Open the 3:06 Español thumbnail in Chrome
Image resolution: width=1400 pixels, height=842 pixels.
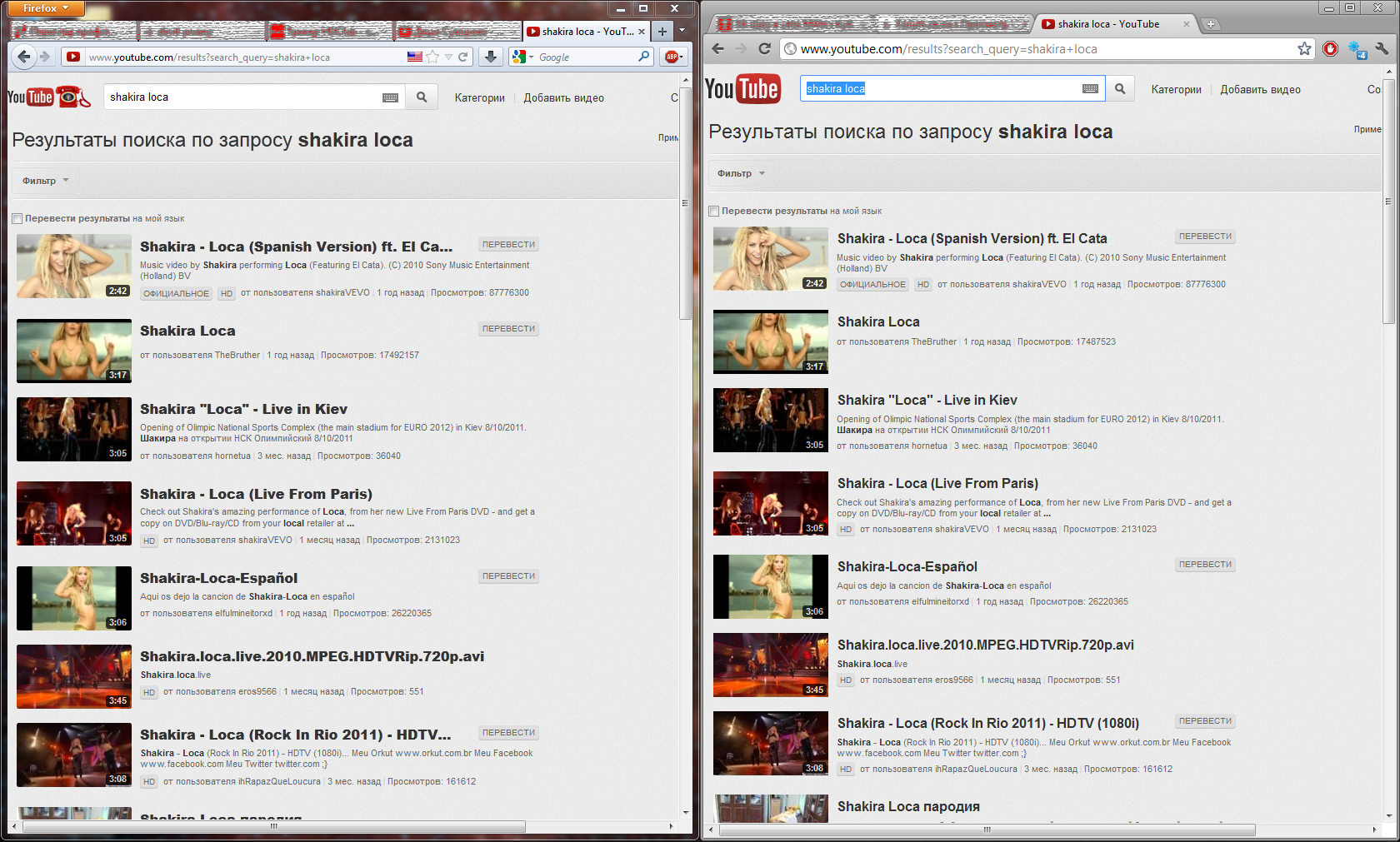coord(771,587)
